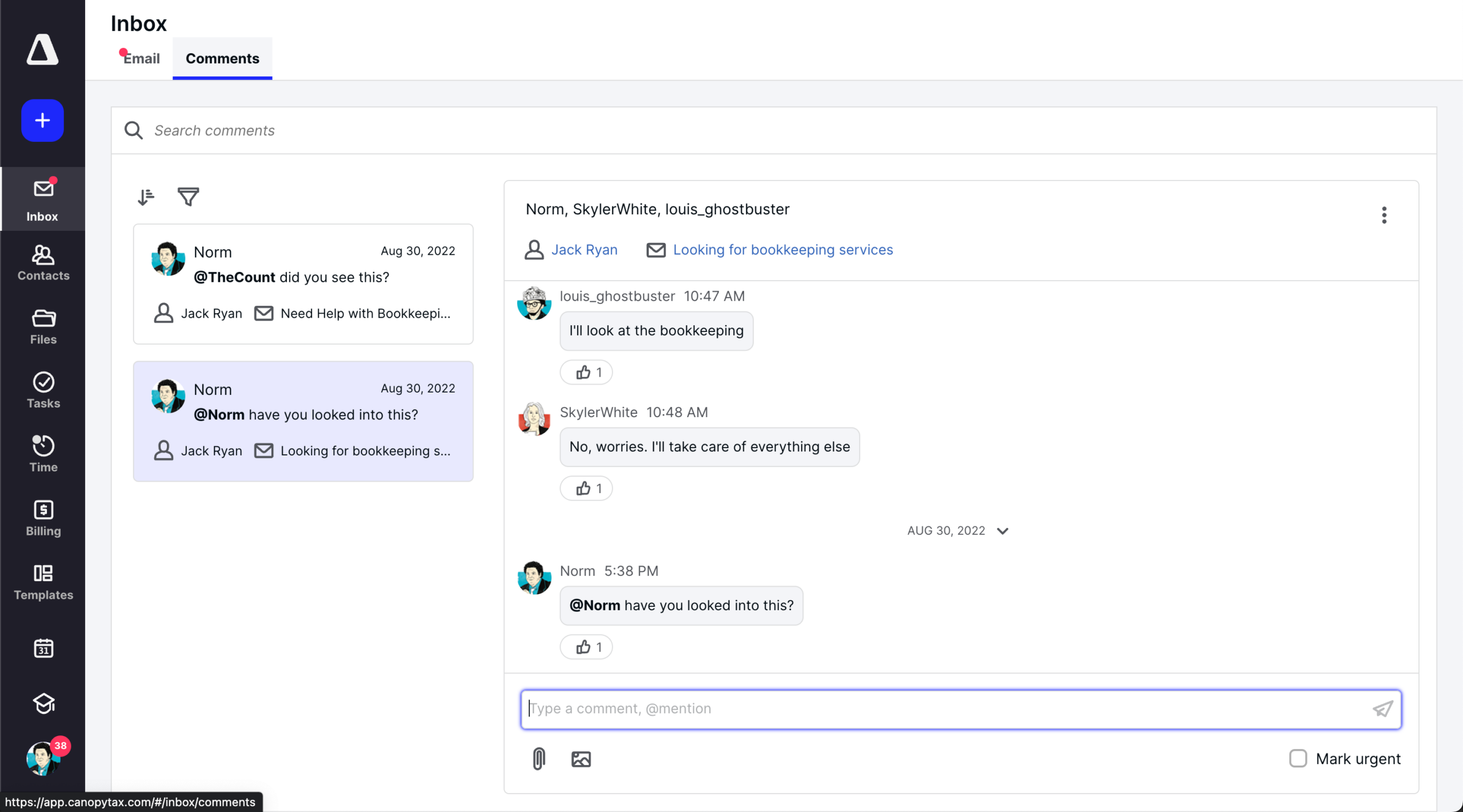Click the blue plus create button
The height and width of the screenshot is (812, 1463).
[42, 121]
